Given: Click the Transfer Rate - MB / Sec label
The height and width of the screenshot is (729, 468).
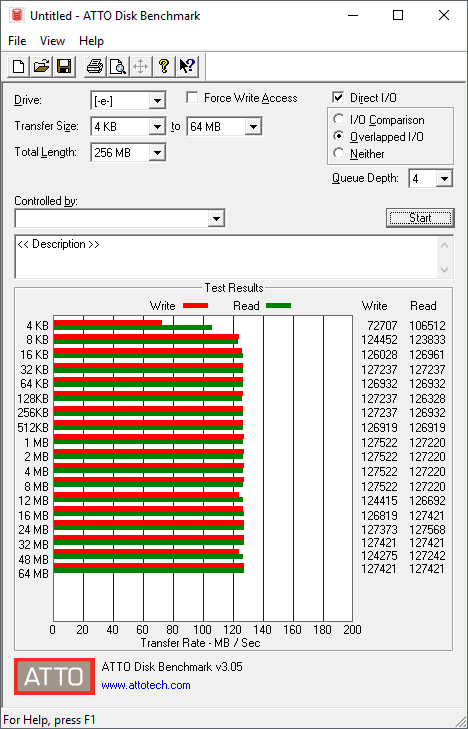Looking at the screenshot, I should [200, 643].
